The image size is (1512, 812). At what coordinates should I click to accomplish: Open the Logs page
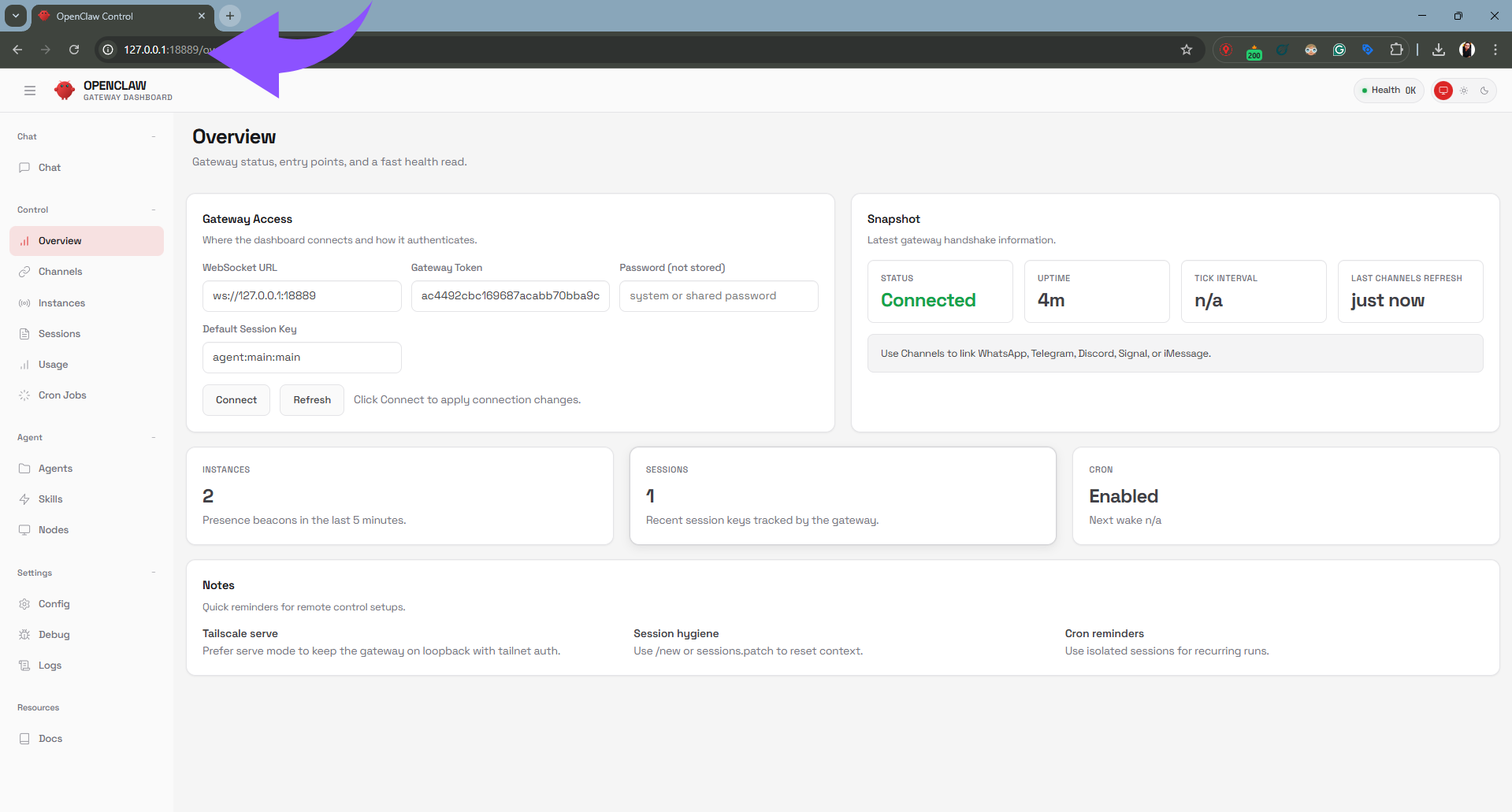(x=49, y=665)
